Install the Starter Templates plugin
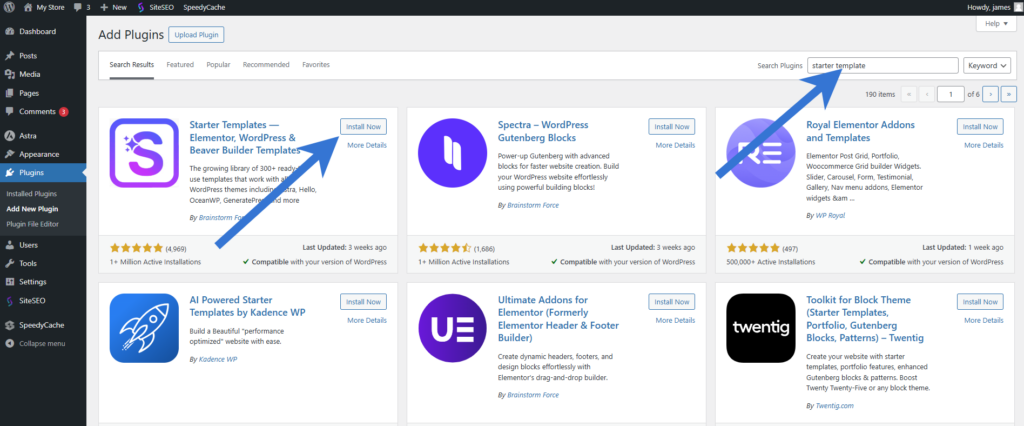This screenshot has width=1024, height=426. (363, 127)
